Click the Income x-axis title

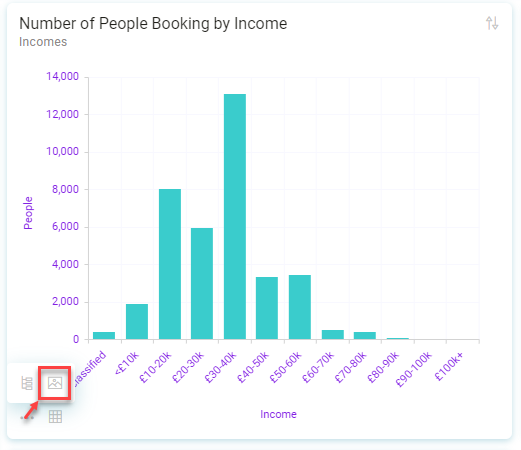point(278,414)
